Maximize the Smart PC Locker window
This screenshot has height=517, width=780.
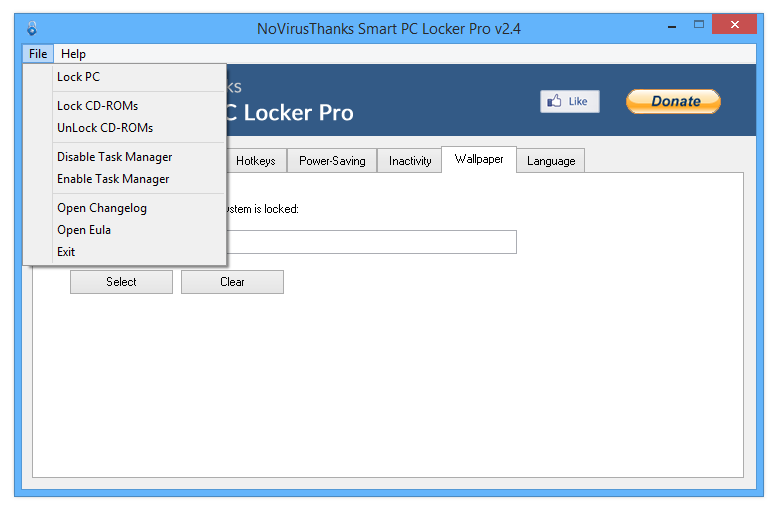pos(699,24)
